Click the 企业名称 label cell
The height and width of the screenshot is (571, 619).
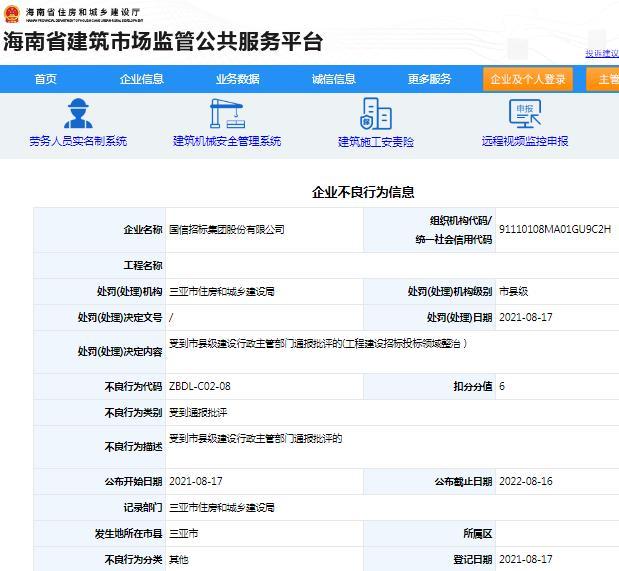tap(100, 230)
